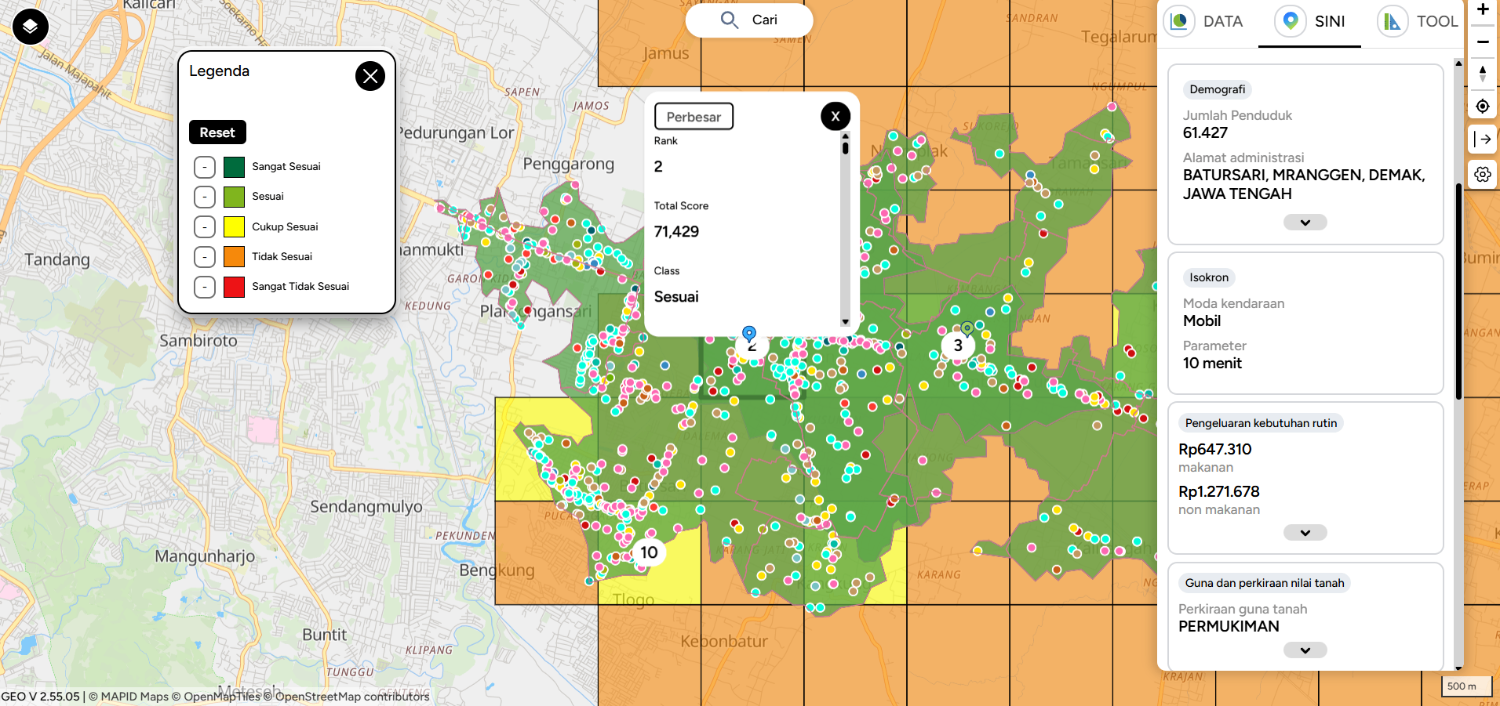Toggle the Cukup Sesuai legend visibility
Image resolution: width=1500 pixels, height=706 pixels.
pyautogui.click(x=204, y=227)
